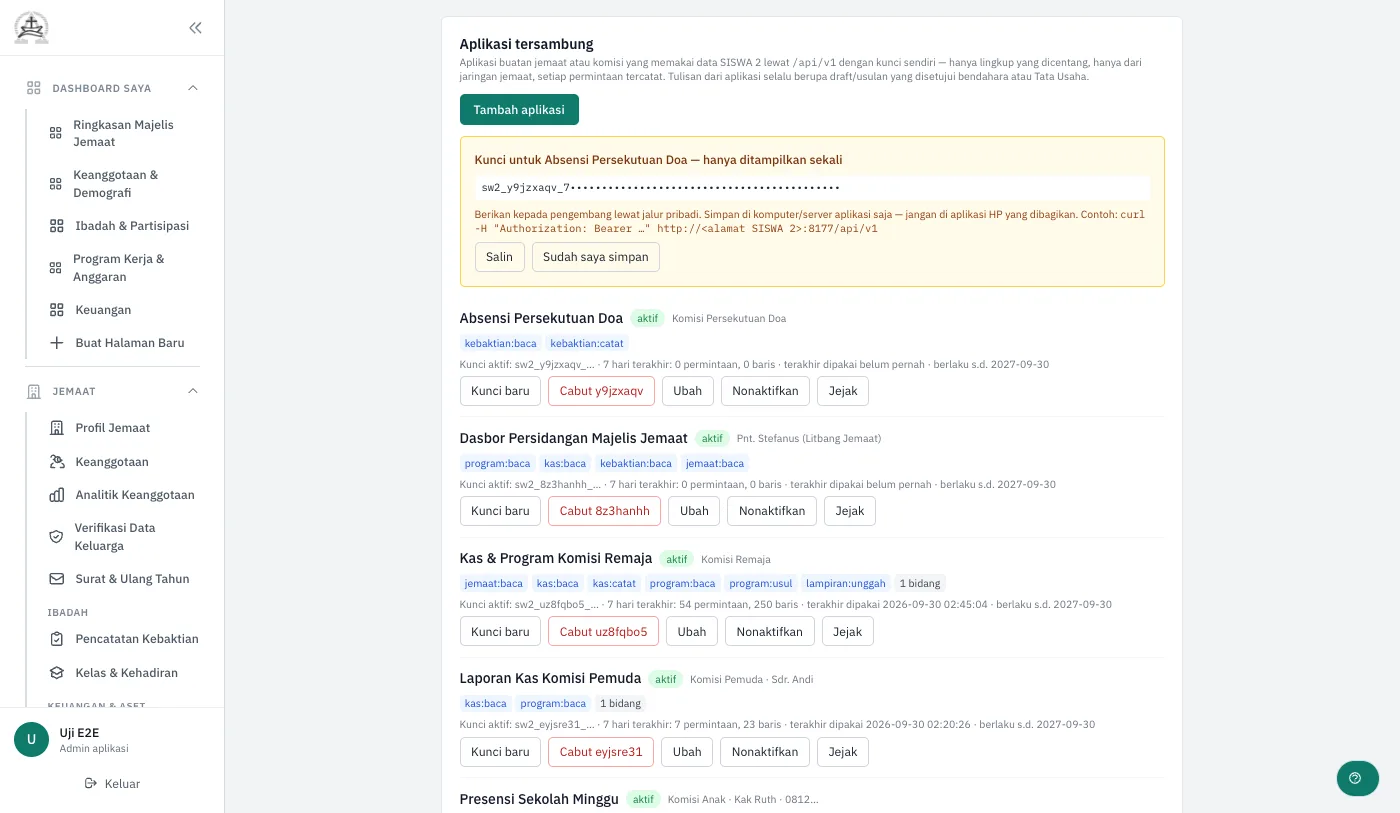
Task: Open Jejak for Laporan Kas Komisi Pemuda
Action: (x=843, y=751)
